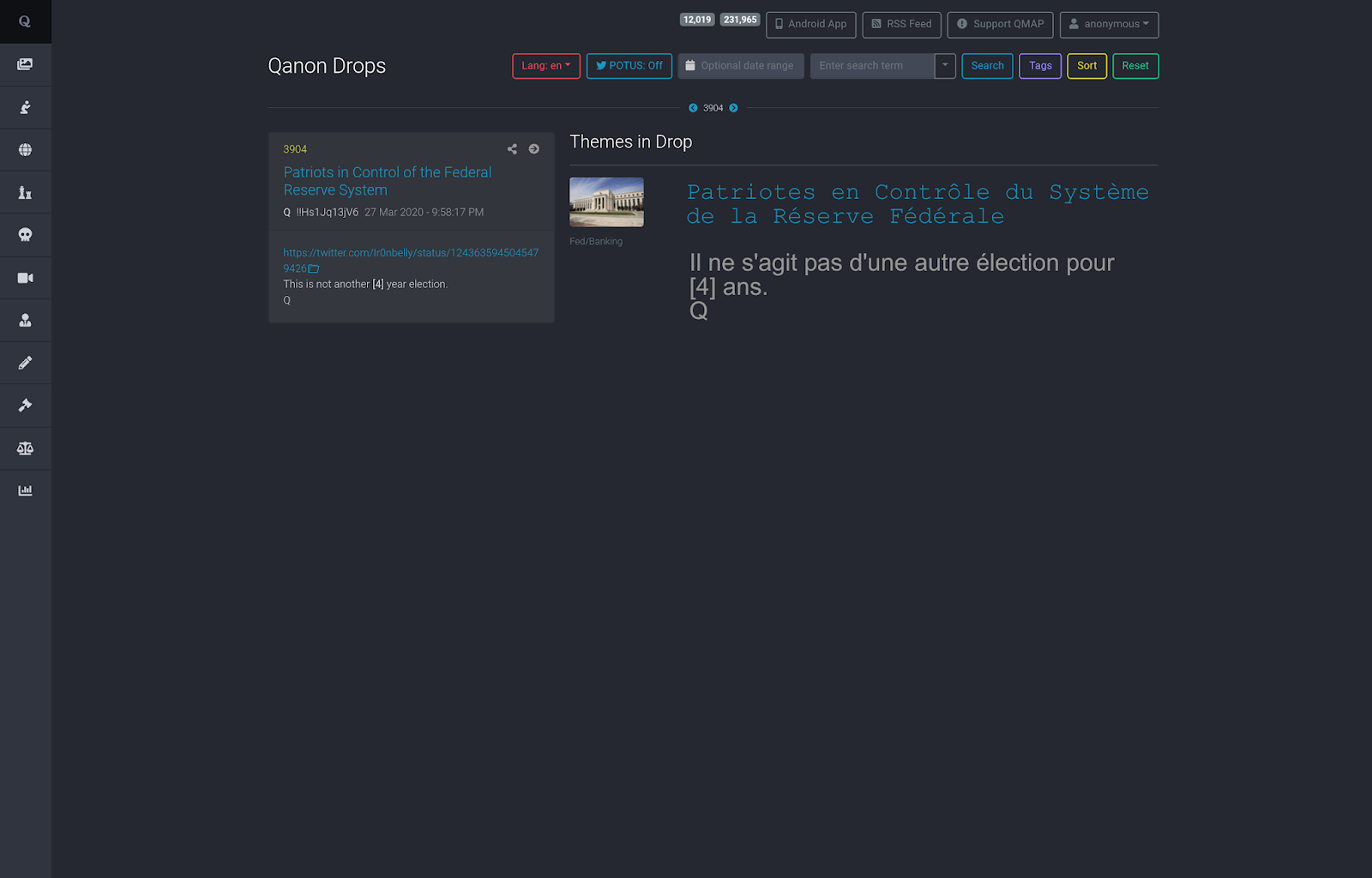Open the search term dropdown arrow
This screenshot has height=878, width=1372.
(945, 66)
